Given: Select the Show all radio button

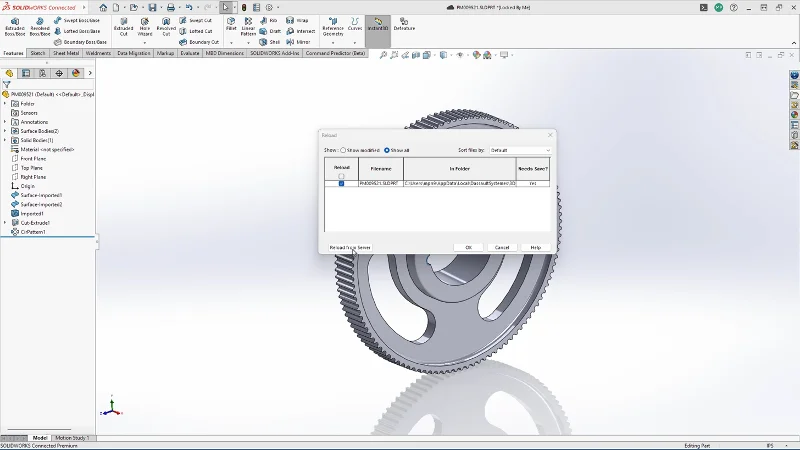Looking at the screenshot, I should coord(387,150).
